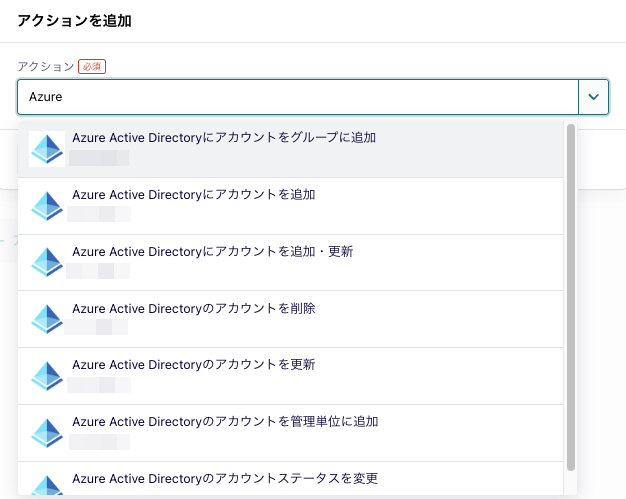Select アカウントを追加・更新 option

click(x=291, y=263)
